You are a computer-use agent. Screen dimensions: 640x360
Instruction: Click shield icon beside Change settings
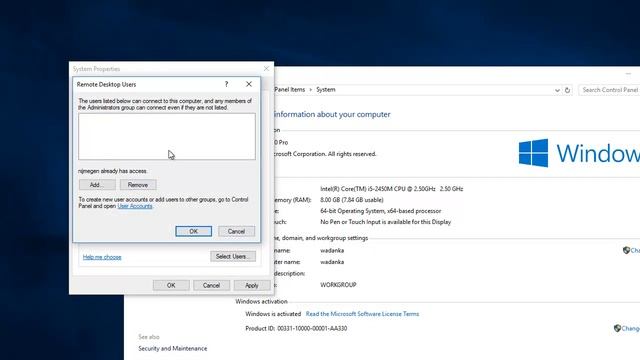tap(627, 250)
